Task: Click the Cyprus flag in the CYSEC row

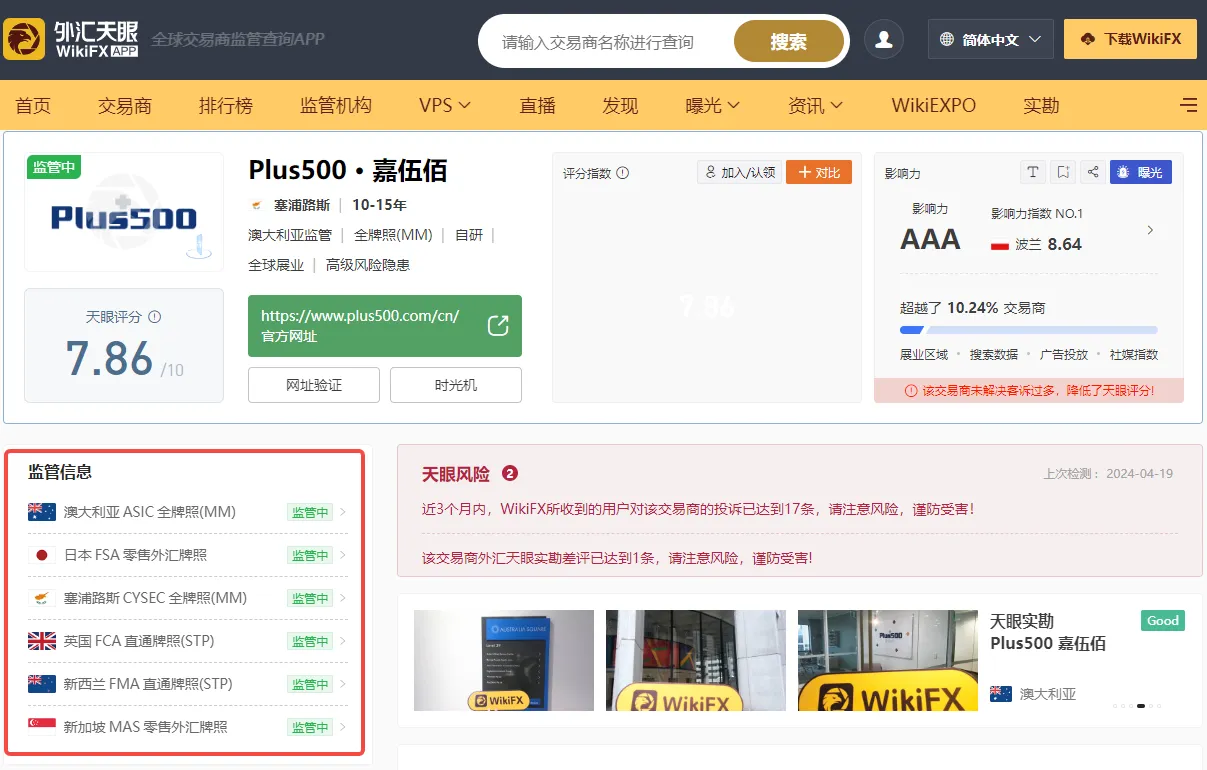Action: 42,598
